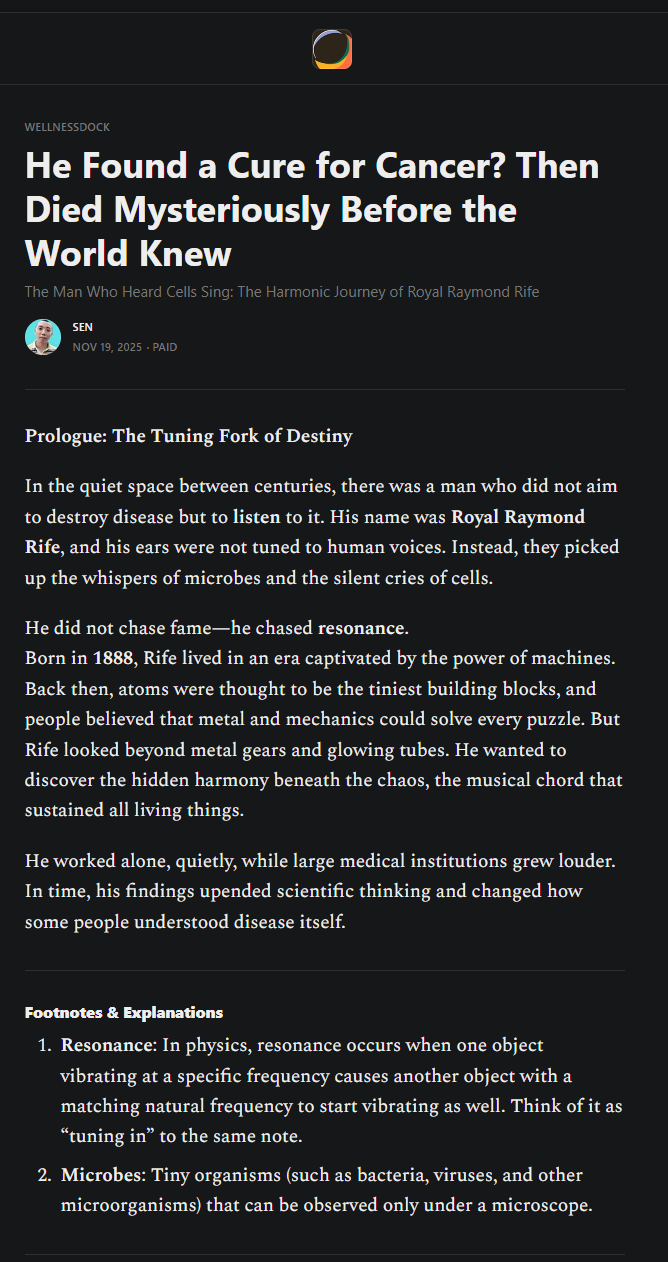Open the WELLNESSDOCK publication link
Image resolution: width=668 pixels, height=1262 pixels.
click(67, 128)
